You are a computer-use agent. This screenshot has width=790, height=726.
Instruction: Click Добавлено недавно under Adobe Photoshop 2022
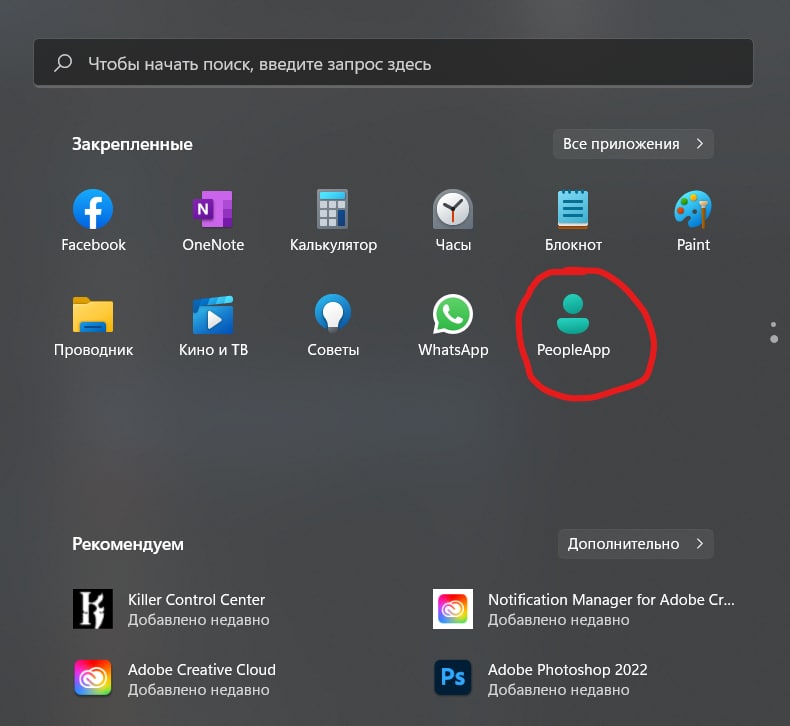tap(558, 690)
